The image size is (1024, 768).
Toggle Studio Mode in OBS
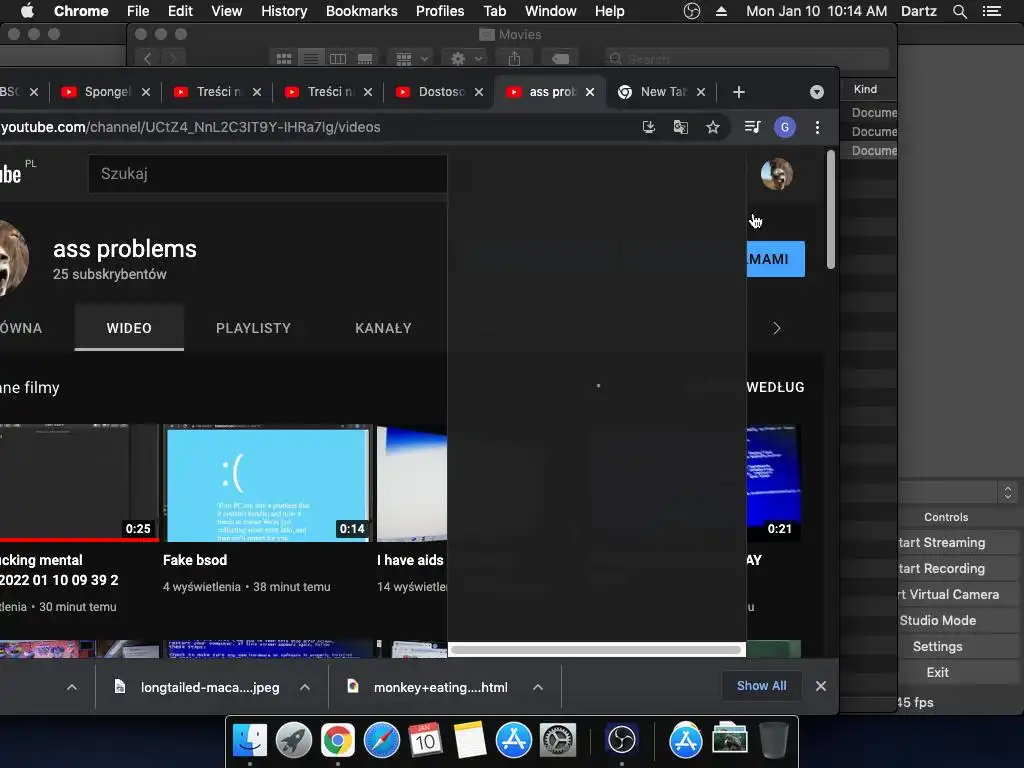[956, 620]
